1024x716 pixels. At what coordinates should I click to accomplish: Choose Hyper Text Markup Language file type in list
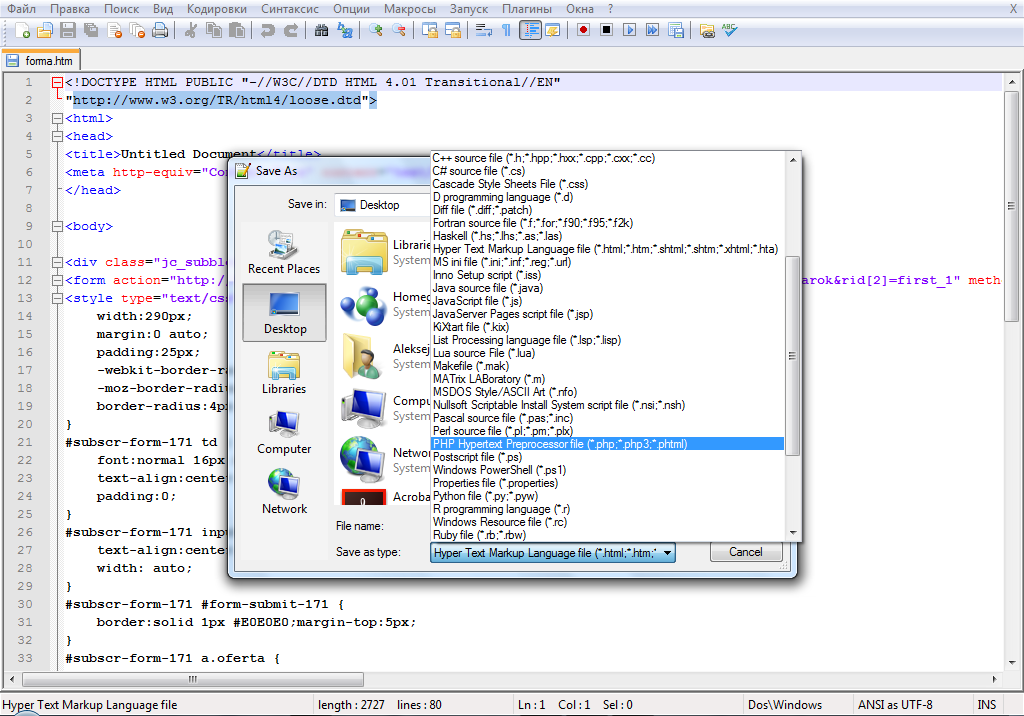click(x=607, y=249)
